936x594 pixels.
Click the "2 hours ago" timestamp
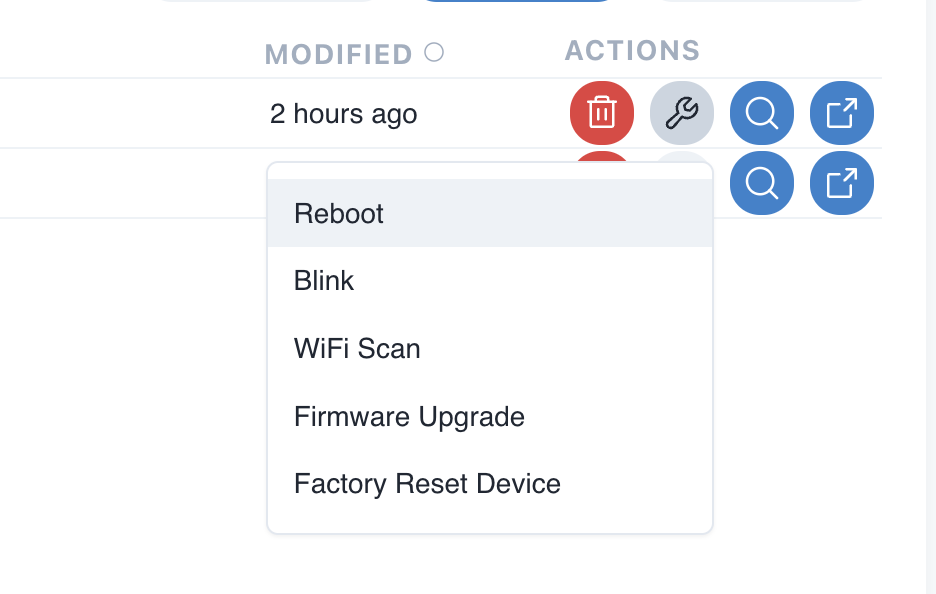[343, 114]
